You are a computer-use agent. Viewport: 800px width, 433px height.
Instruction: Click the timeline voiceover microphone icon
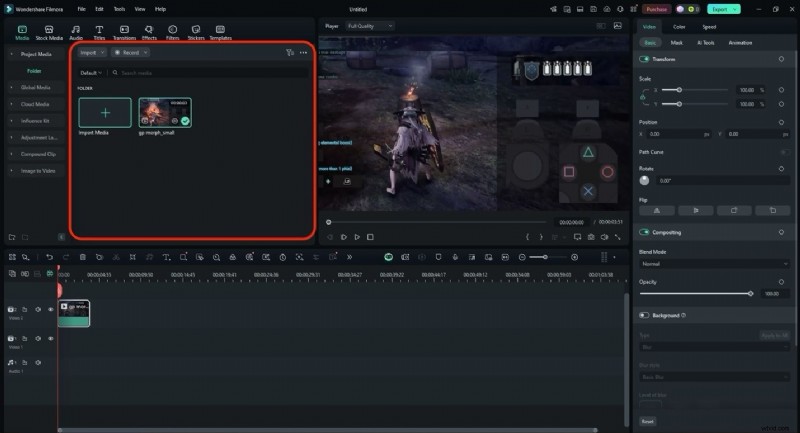(455, 257)
